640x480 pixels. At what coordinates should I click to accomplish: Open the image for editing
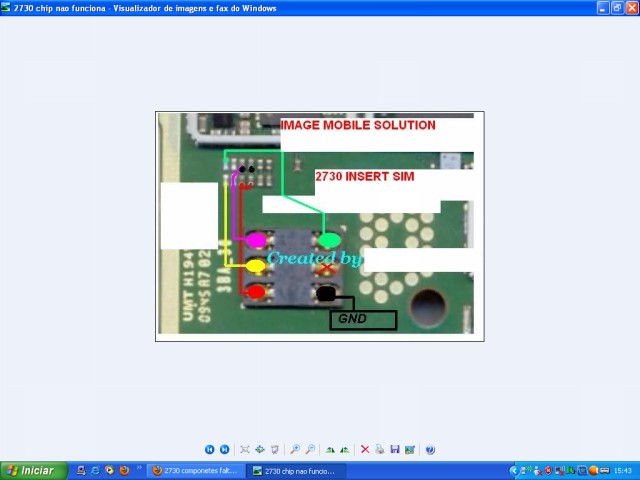coord(410,449)
